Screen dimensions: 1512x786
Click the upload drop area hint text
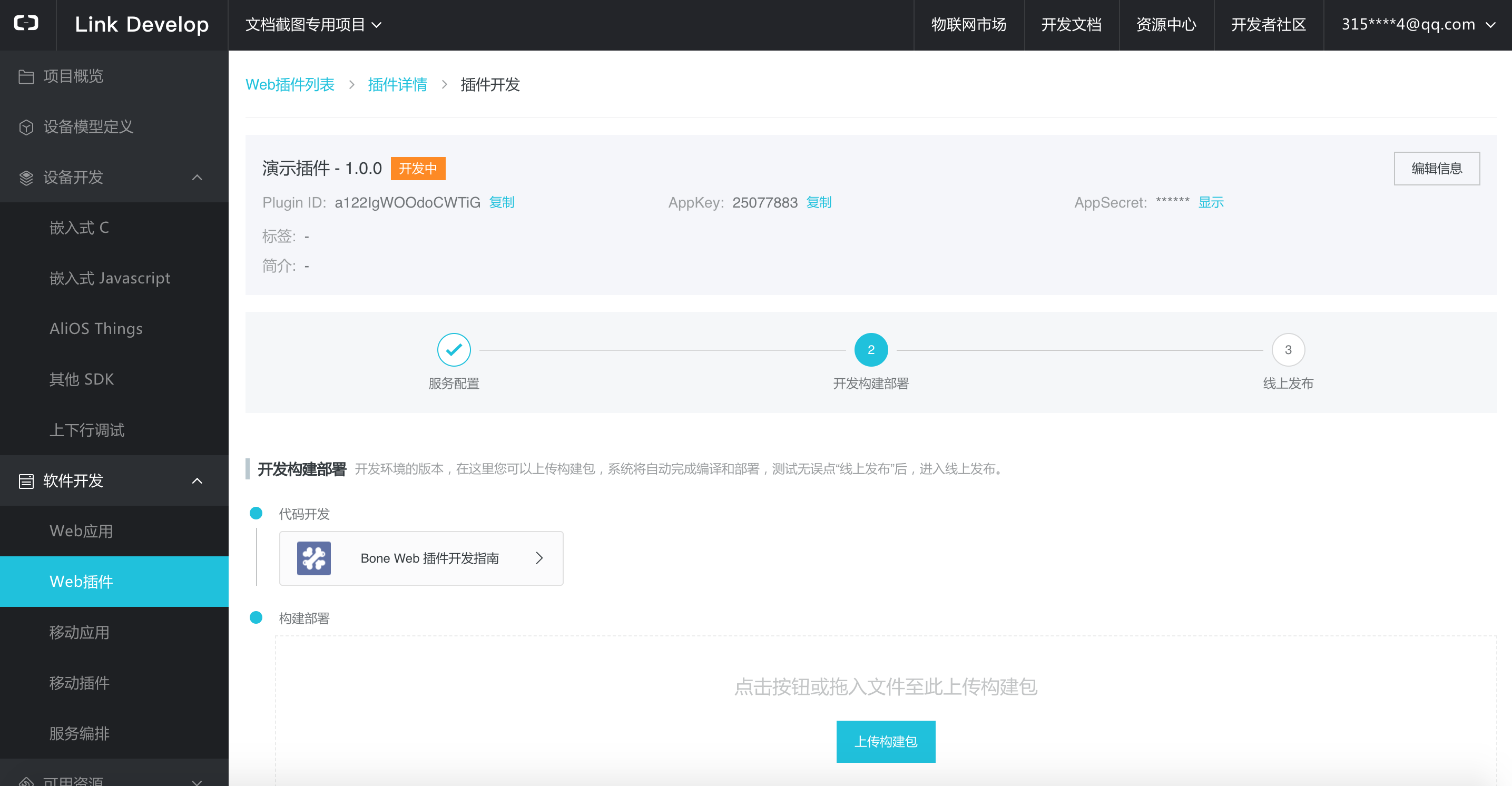pos(885,686)
